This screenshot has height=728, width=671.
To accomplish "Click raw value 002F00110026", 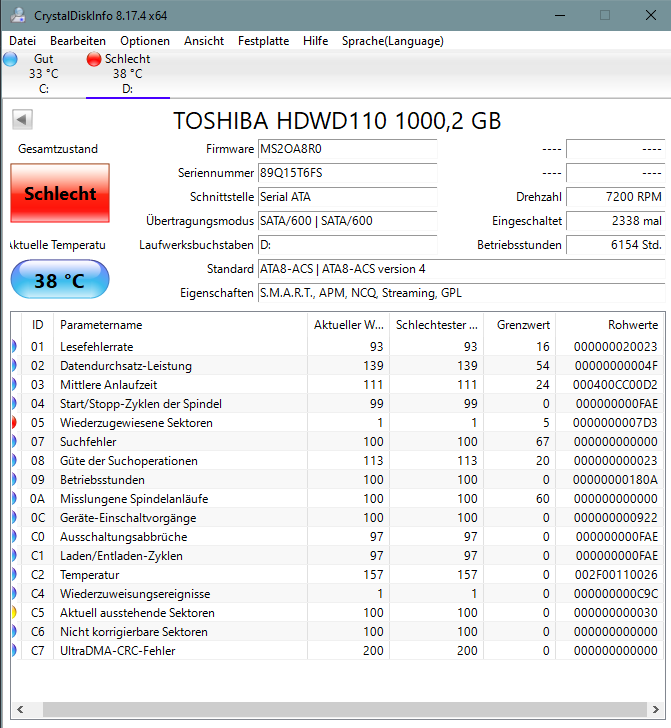I will (616, 575).
